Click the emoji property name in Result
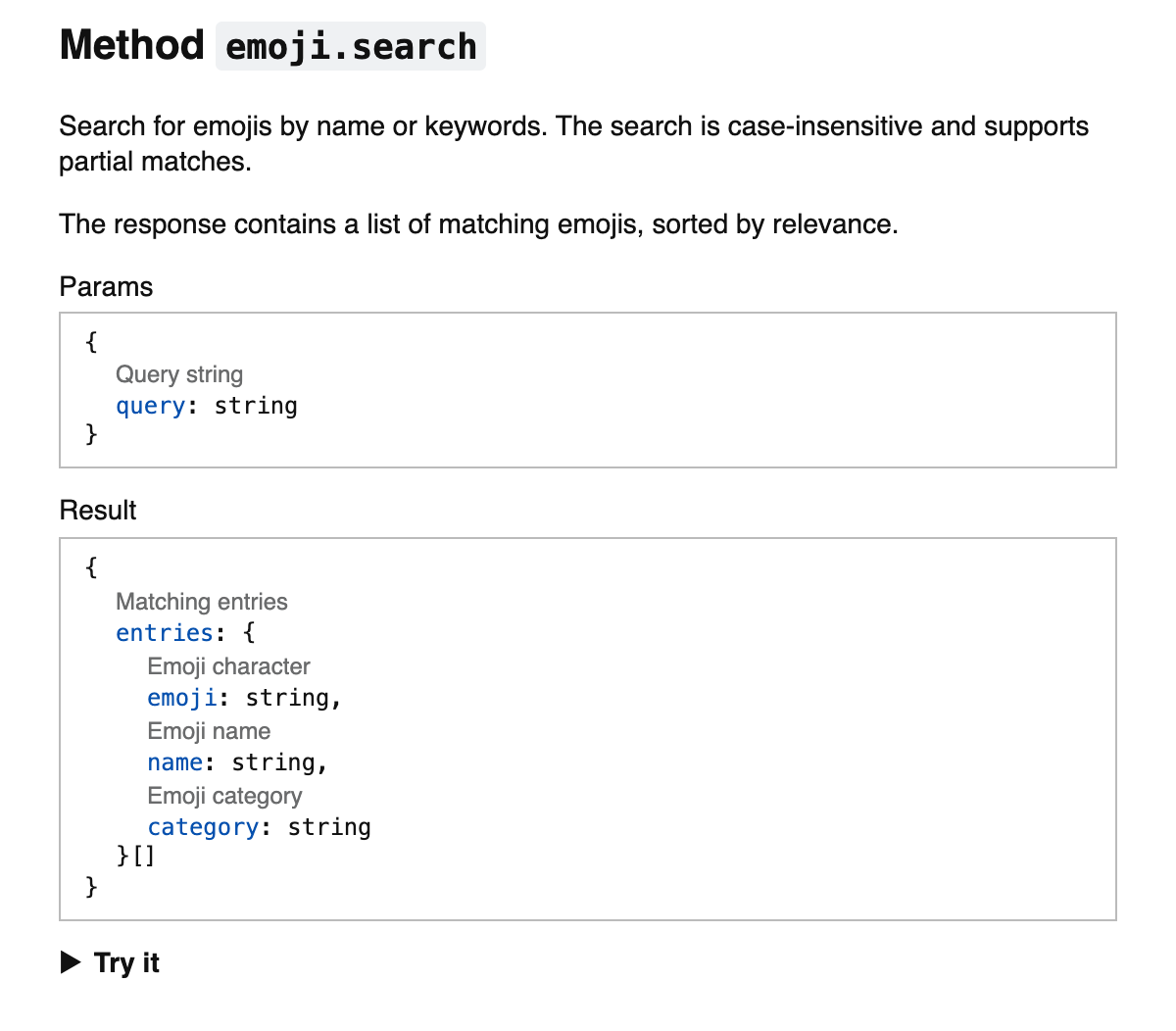Viewport: 1176px width, 1031px height. [181, 698]
